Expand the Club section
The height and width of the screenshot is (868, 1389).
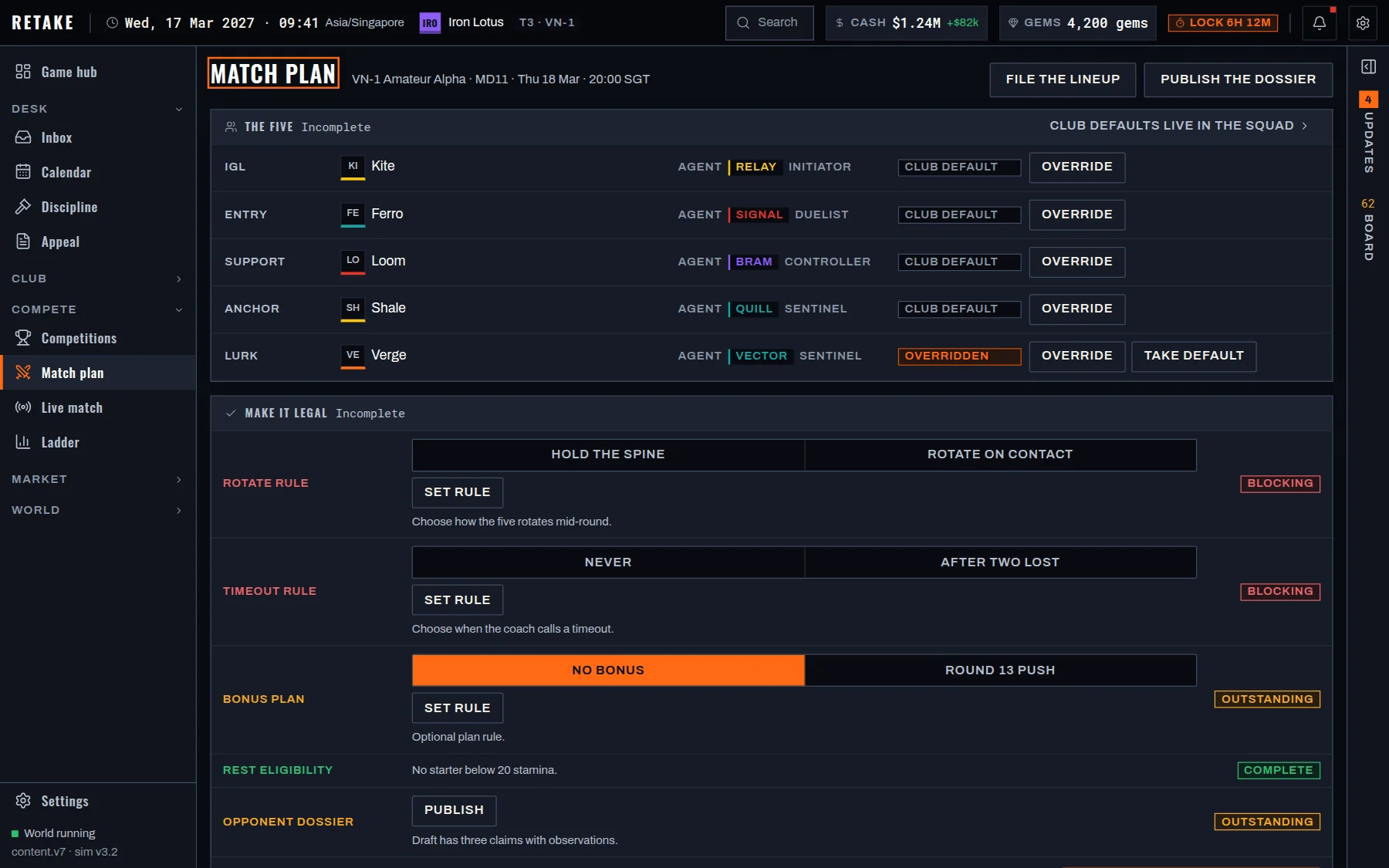point(98,279)
